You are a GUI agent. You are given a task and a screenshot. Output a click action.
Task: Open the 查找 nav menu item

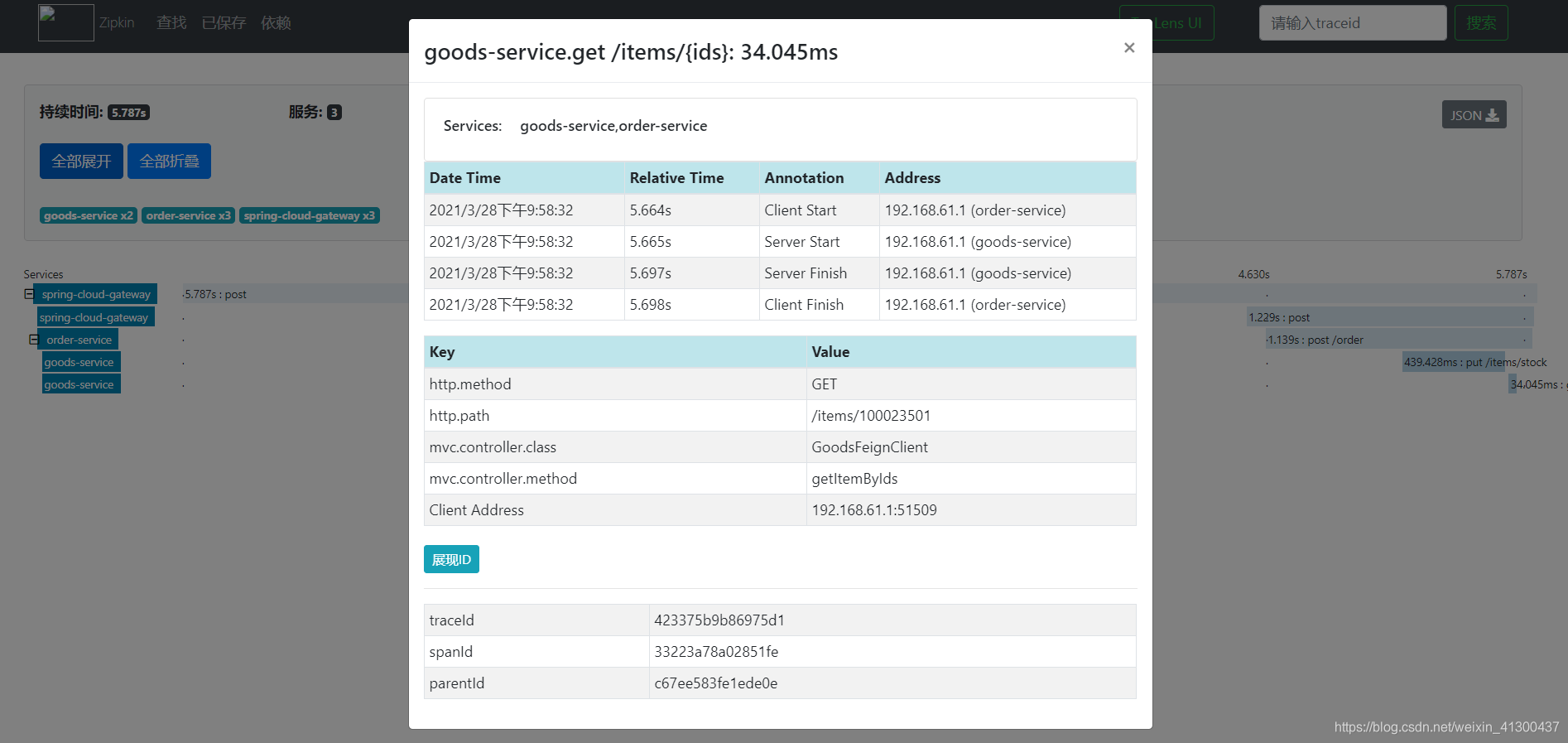click(171, 23)
